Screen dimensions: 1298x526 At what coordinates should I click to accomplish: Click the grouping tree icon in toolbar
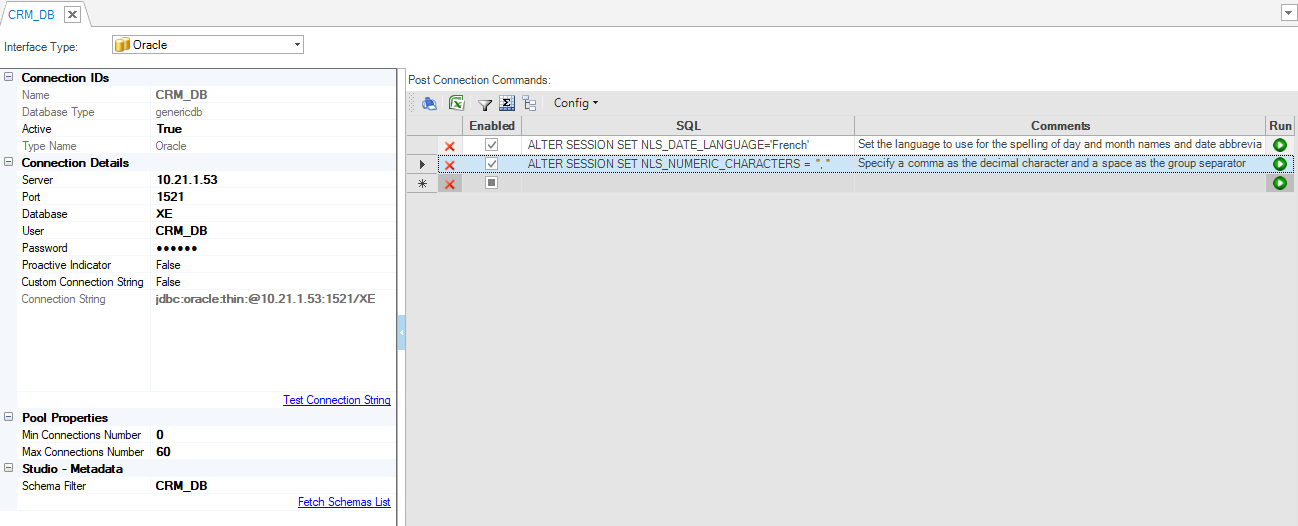pos(529,103)
